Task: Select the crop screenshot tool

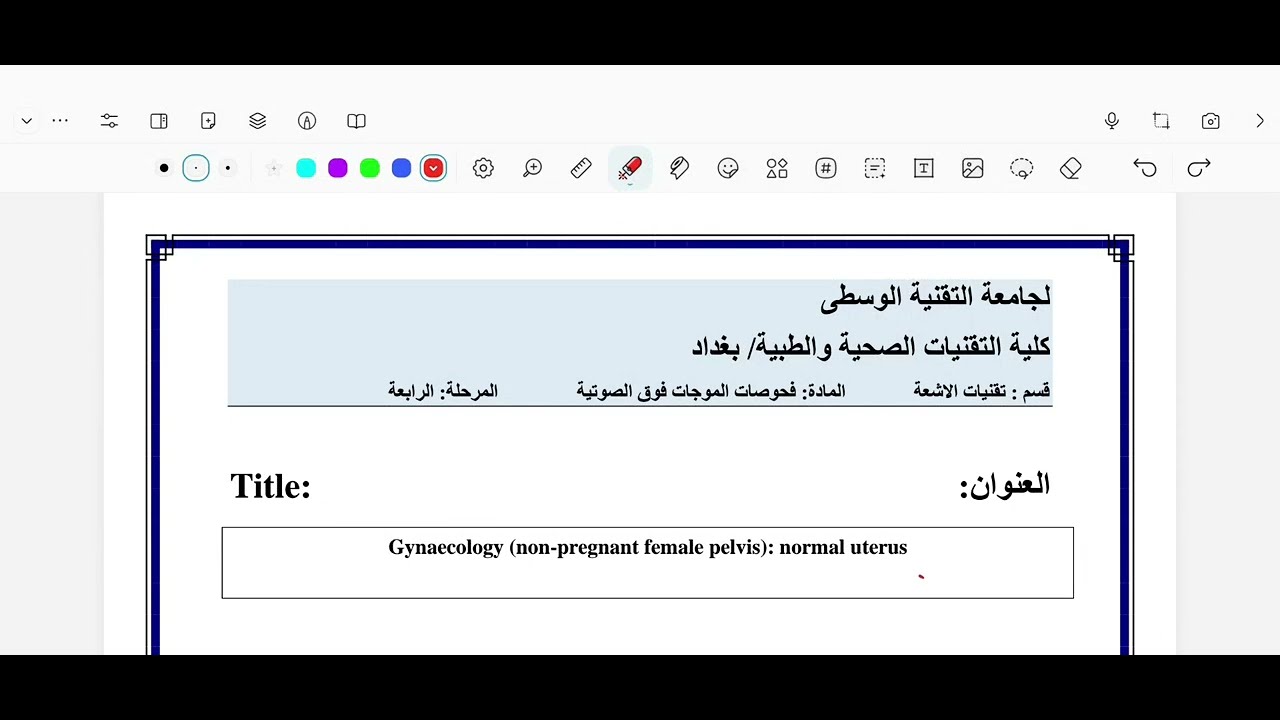Action: [1161, 121]
